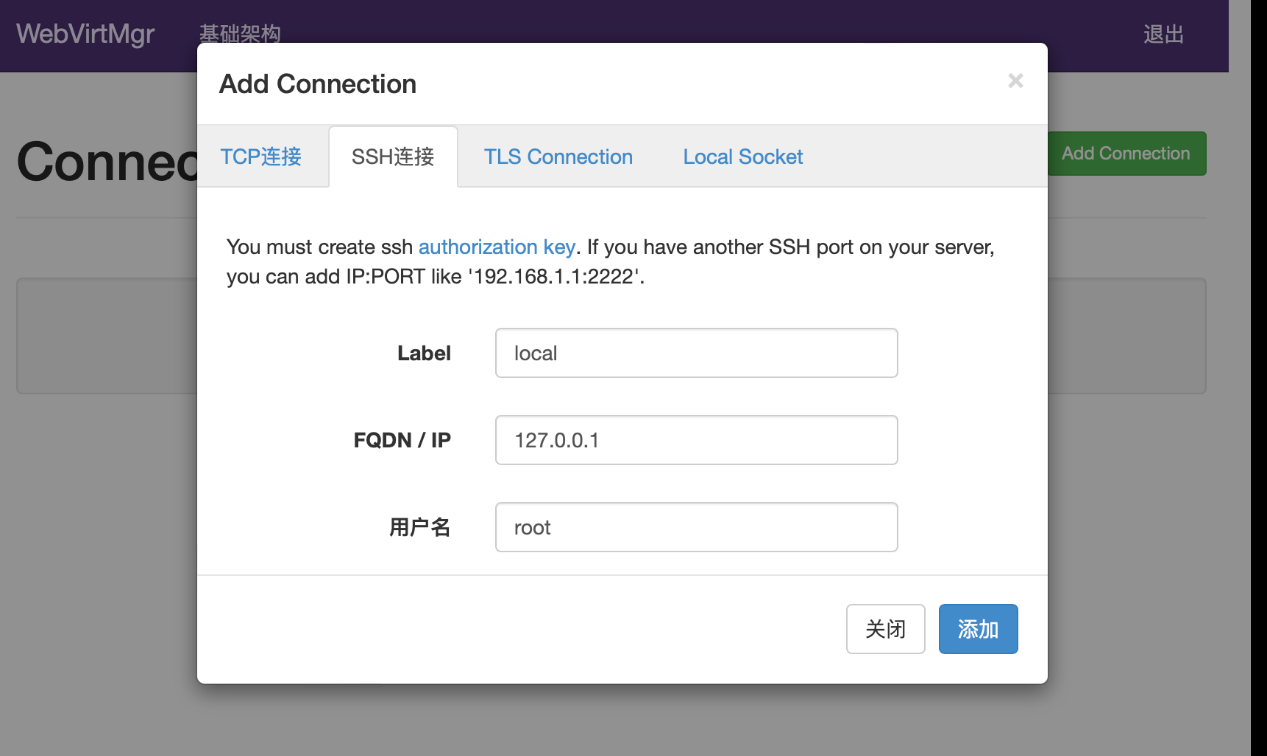The height and width of the screenshot is (756, 1267).
Task: Click the 用户名 field caption
Action: 419,527
